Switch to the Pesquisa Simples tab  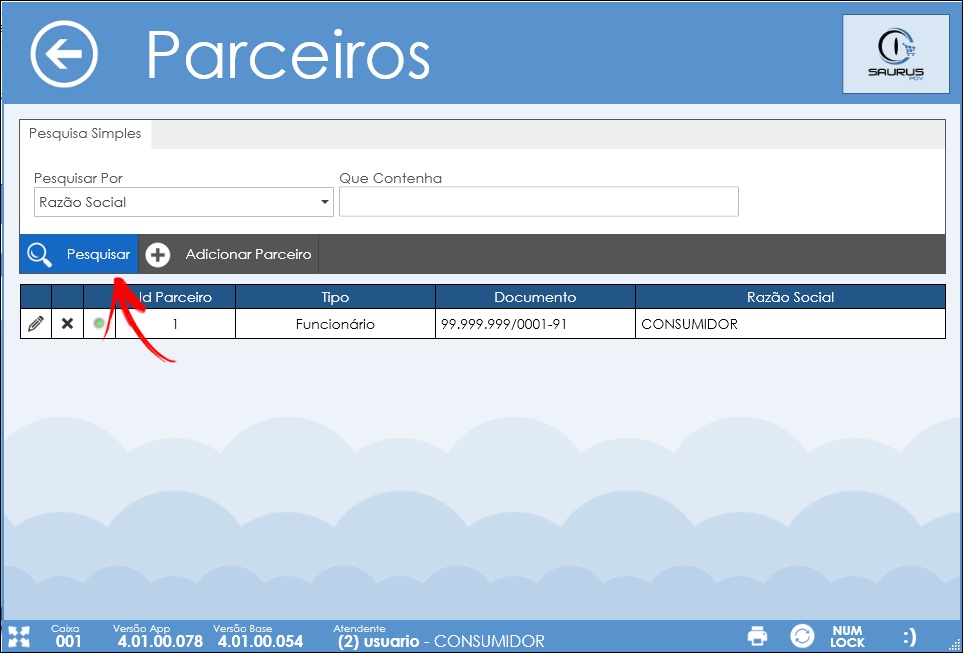[85, 134]
